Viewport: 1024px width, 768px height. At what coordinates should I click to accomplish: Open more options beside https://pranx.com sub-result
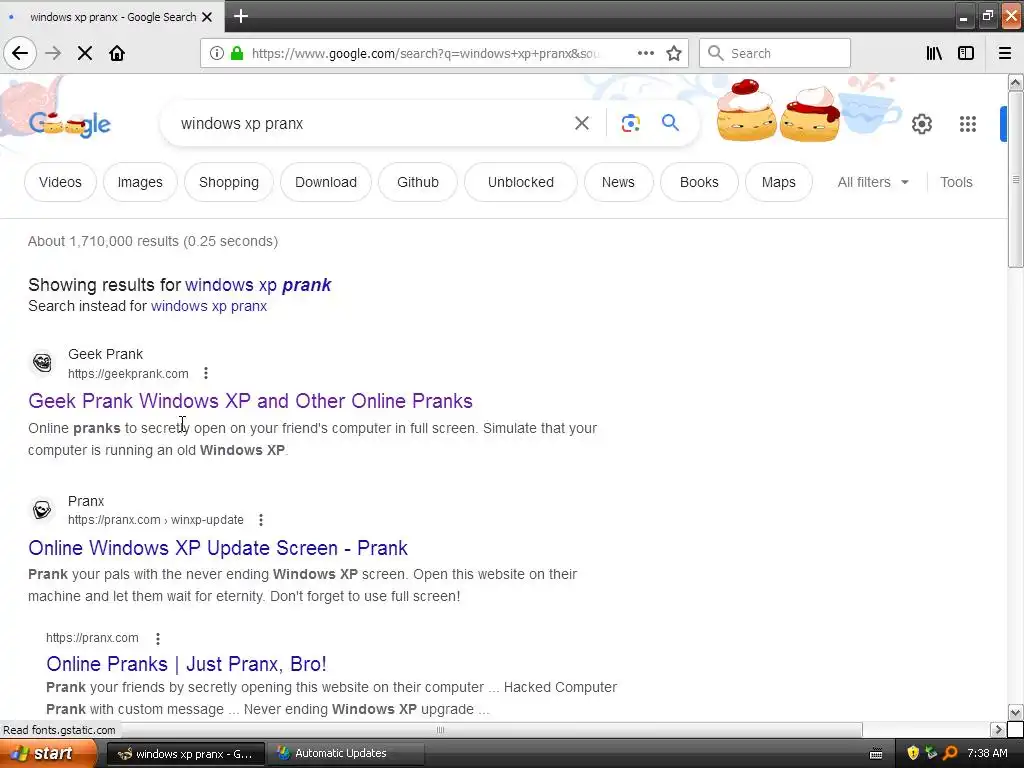(157, 638)
